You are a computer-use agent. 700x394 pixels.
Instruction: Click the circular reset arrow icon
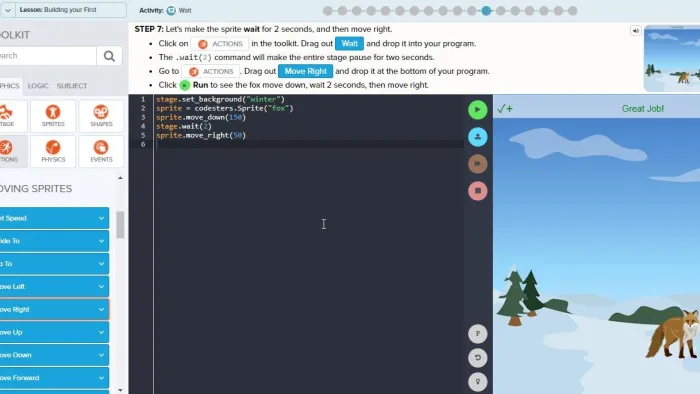[x=477, y=358]
